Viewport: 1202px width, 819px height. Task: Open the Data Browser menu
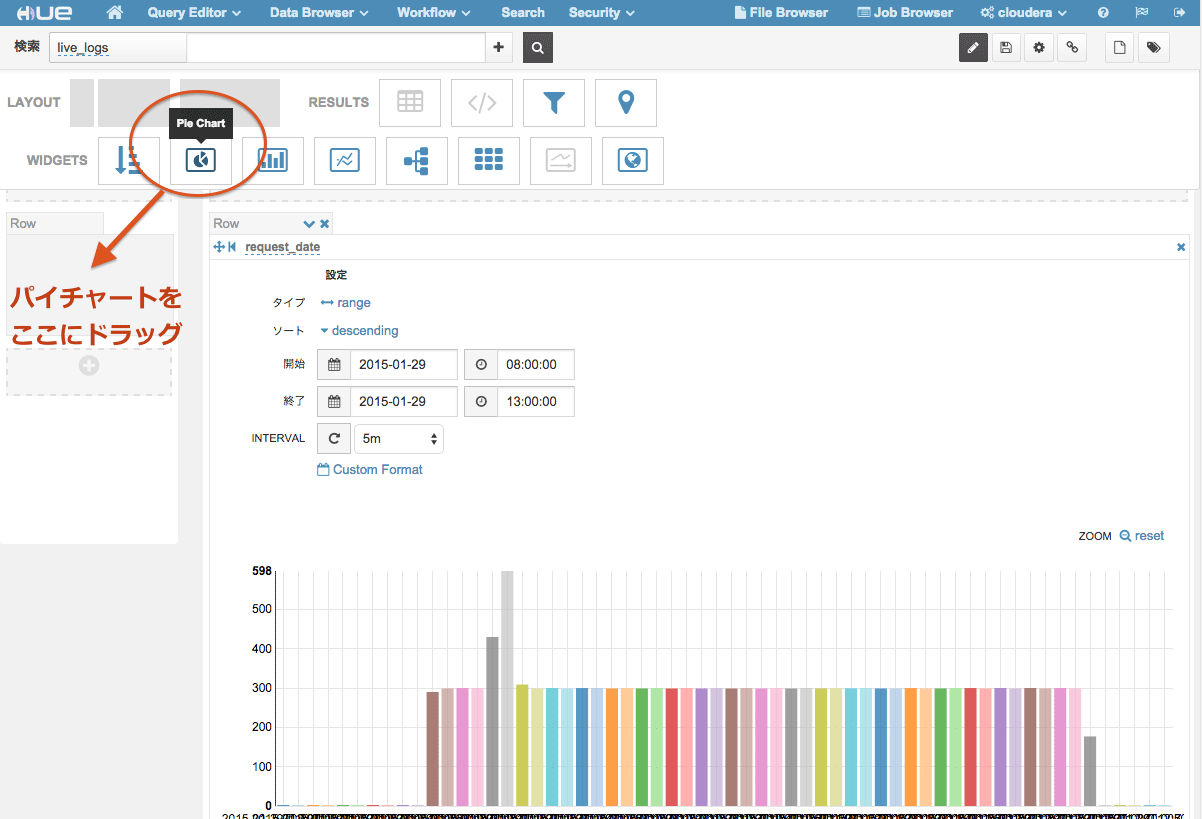[x=320, y=13]
